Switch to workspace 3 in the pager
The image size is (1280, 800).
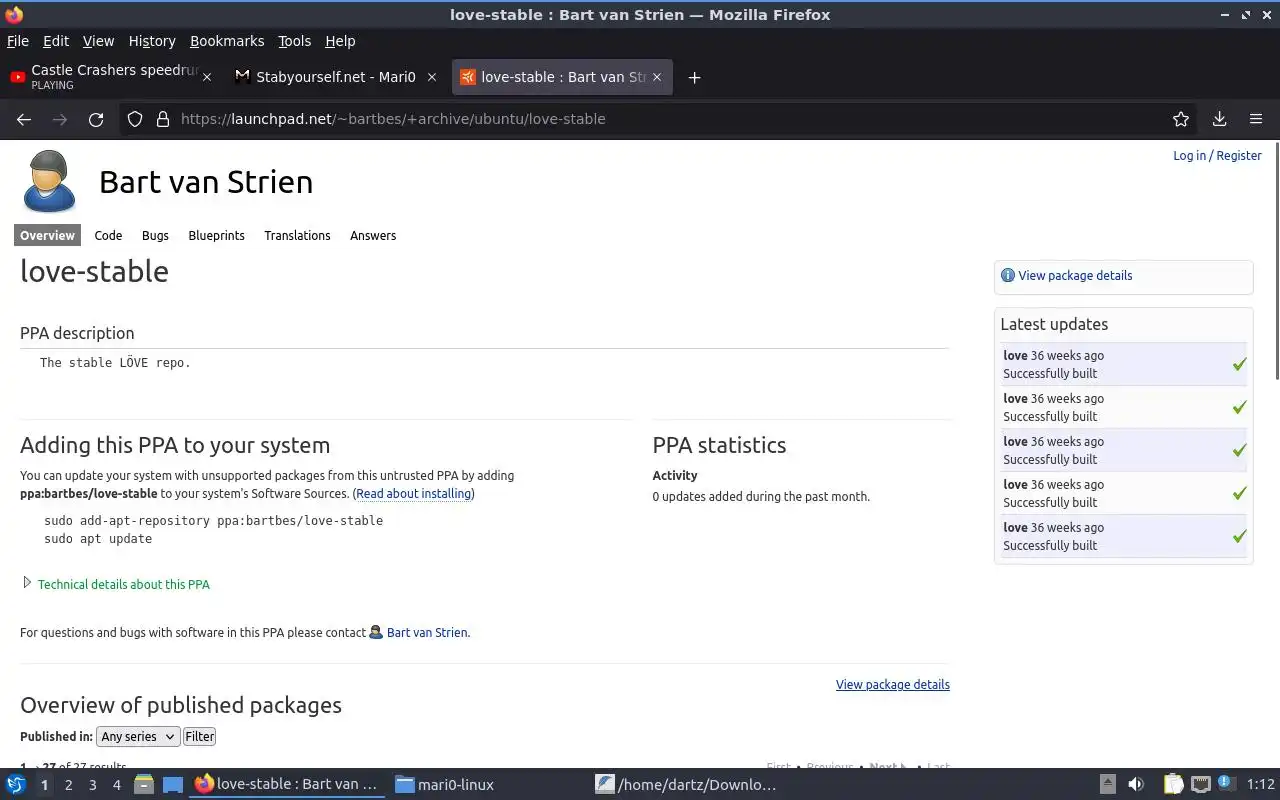[92, 785]
